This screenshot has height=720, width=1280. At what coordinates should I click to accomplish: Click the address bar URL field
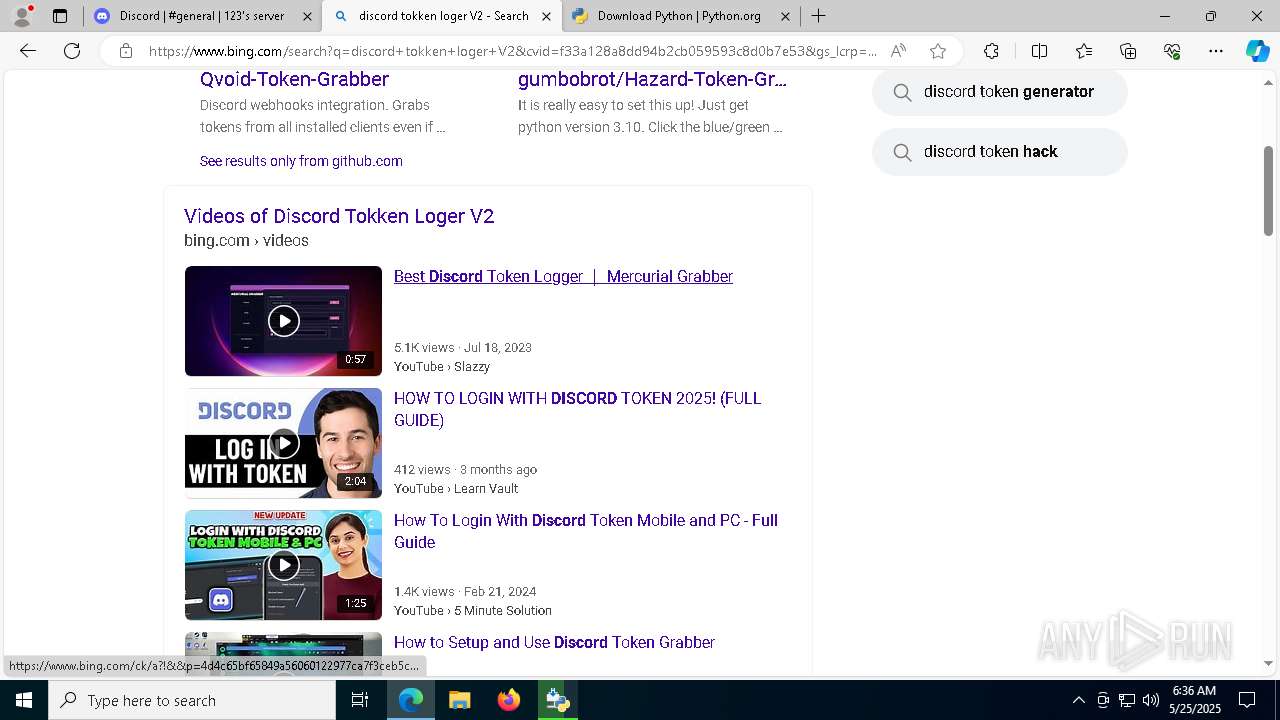pyautogui.click(x=513, y=51)
